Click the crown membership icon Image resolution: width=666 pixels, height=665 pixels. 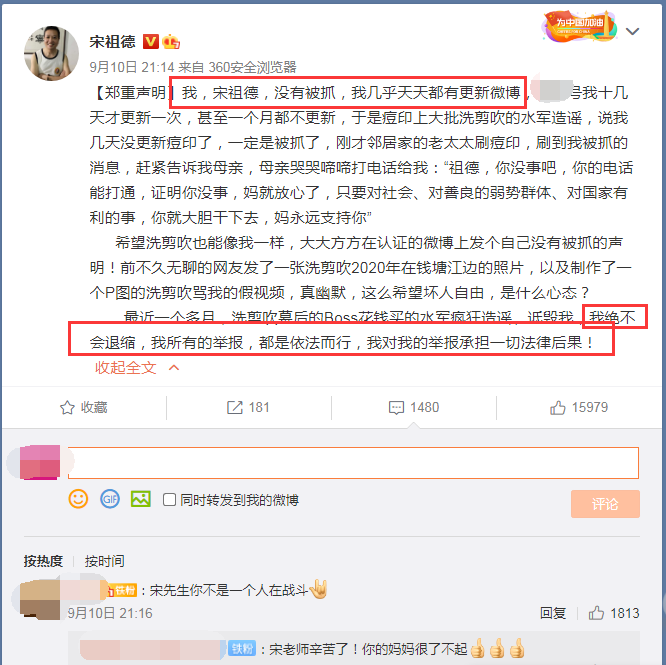point(171,42)
